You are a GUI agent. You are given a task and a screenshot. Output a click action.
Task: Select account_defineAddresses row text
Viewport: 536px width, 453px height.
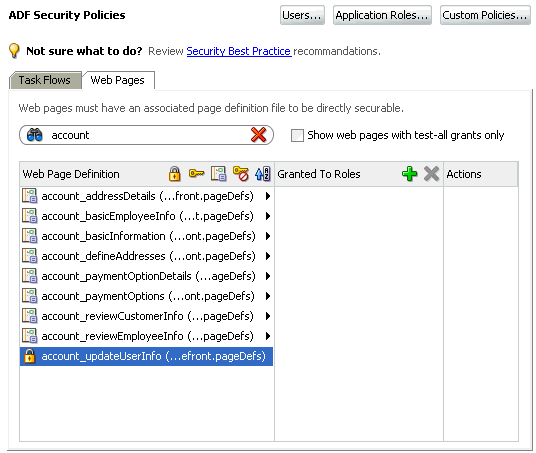148,256
